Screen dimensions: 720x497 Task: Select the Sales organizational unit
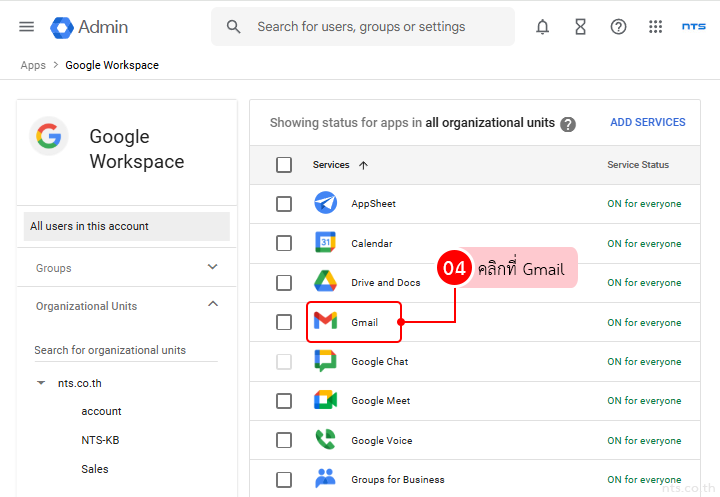click(95, 469)
